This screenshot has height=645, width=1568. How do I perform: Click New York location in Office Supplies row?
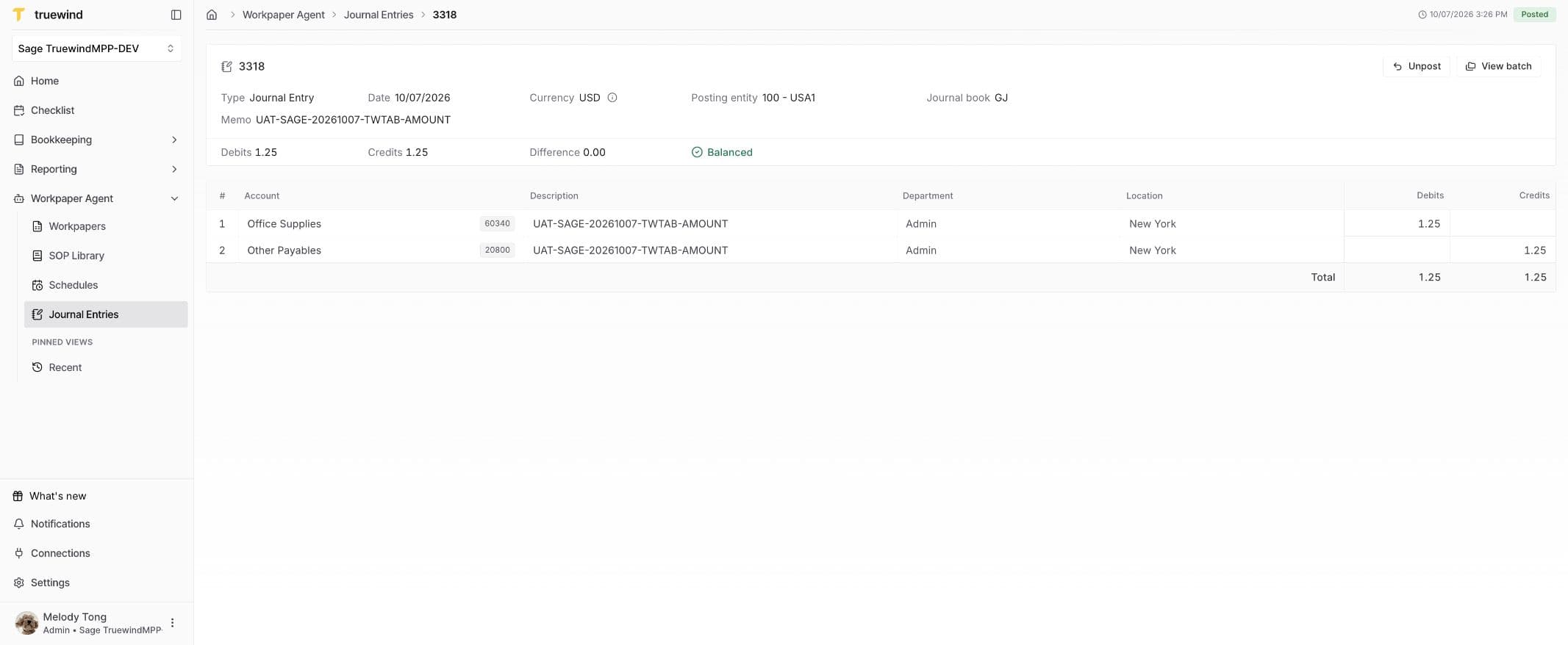[x=1153, y=223]
